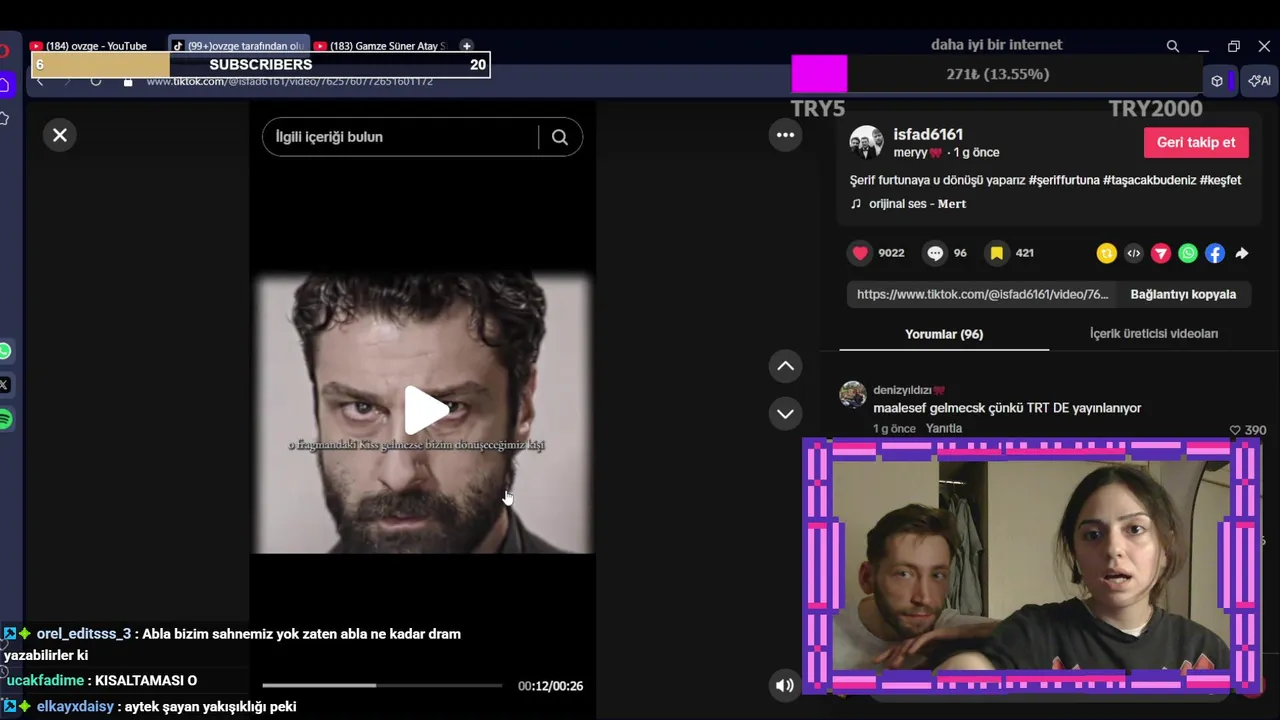
Task: Click the 'Geri takip et' follow button
Action: tap(1196, 142)
